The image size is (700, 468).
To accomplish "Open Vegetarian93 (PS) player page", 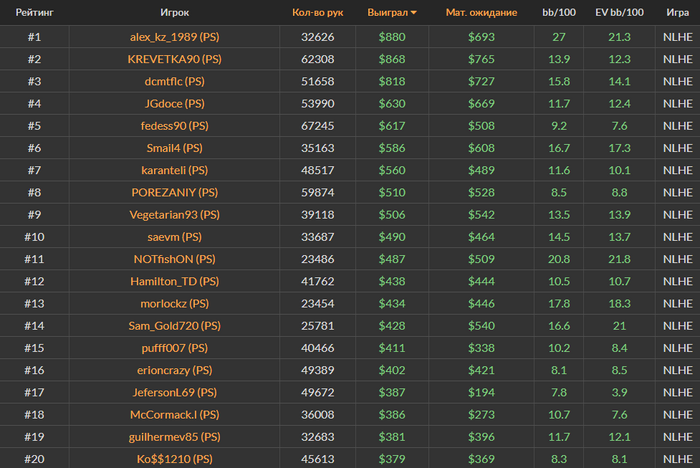I will (175, 215).
